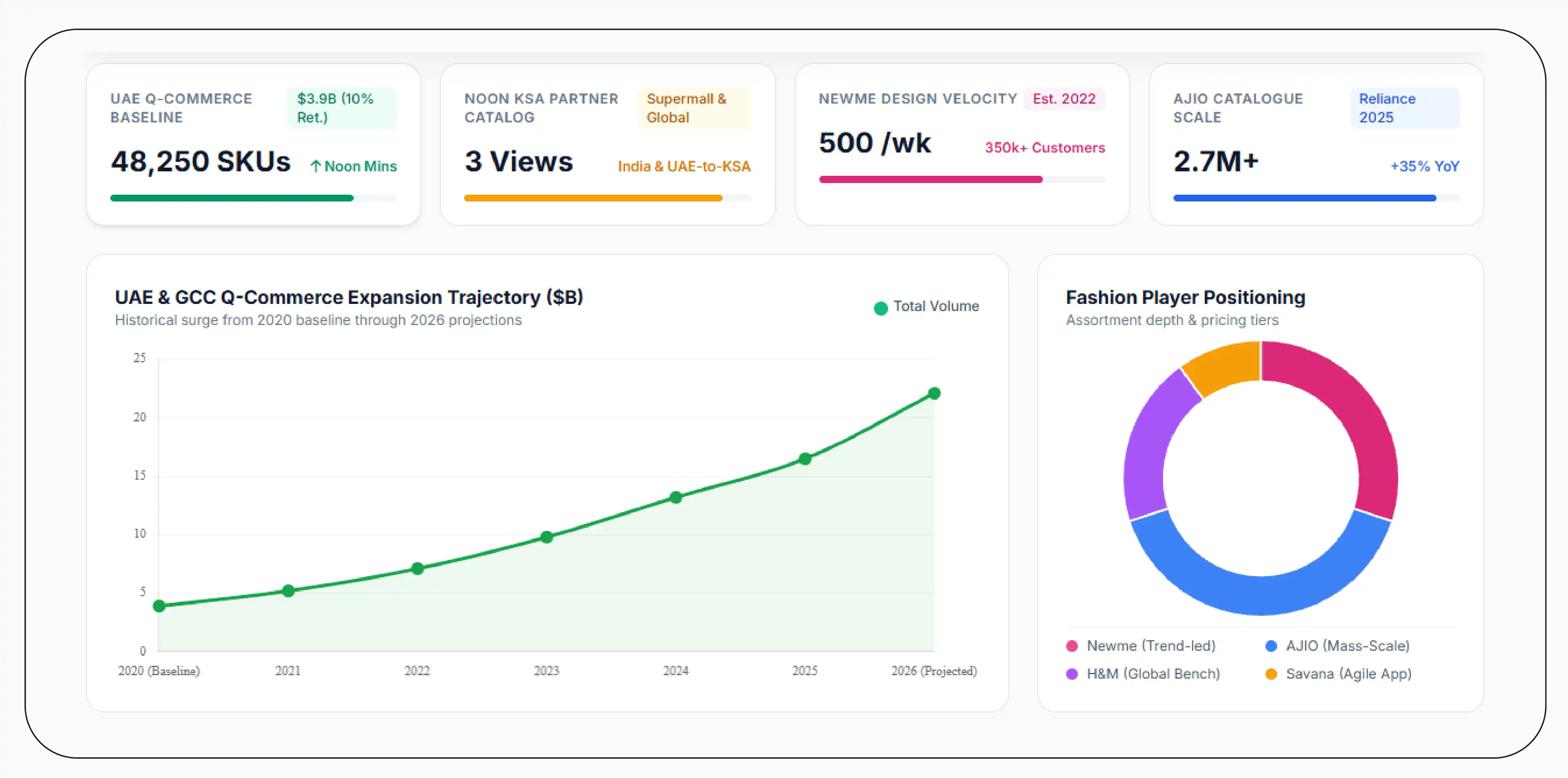This screenshot has height=778, width=1568.
Task: Click the 'Newme (Trend-led)' legend label
Action: [x=1151, y=646]
